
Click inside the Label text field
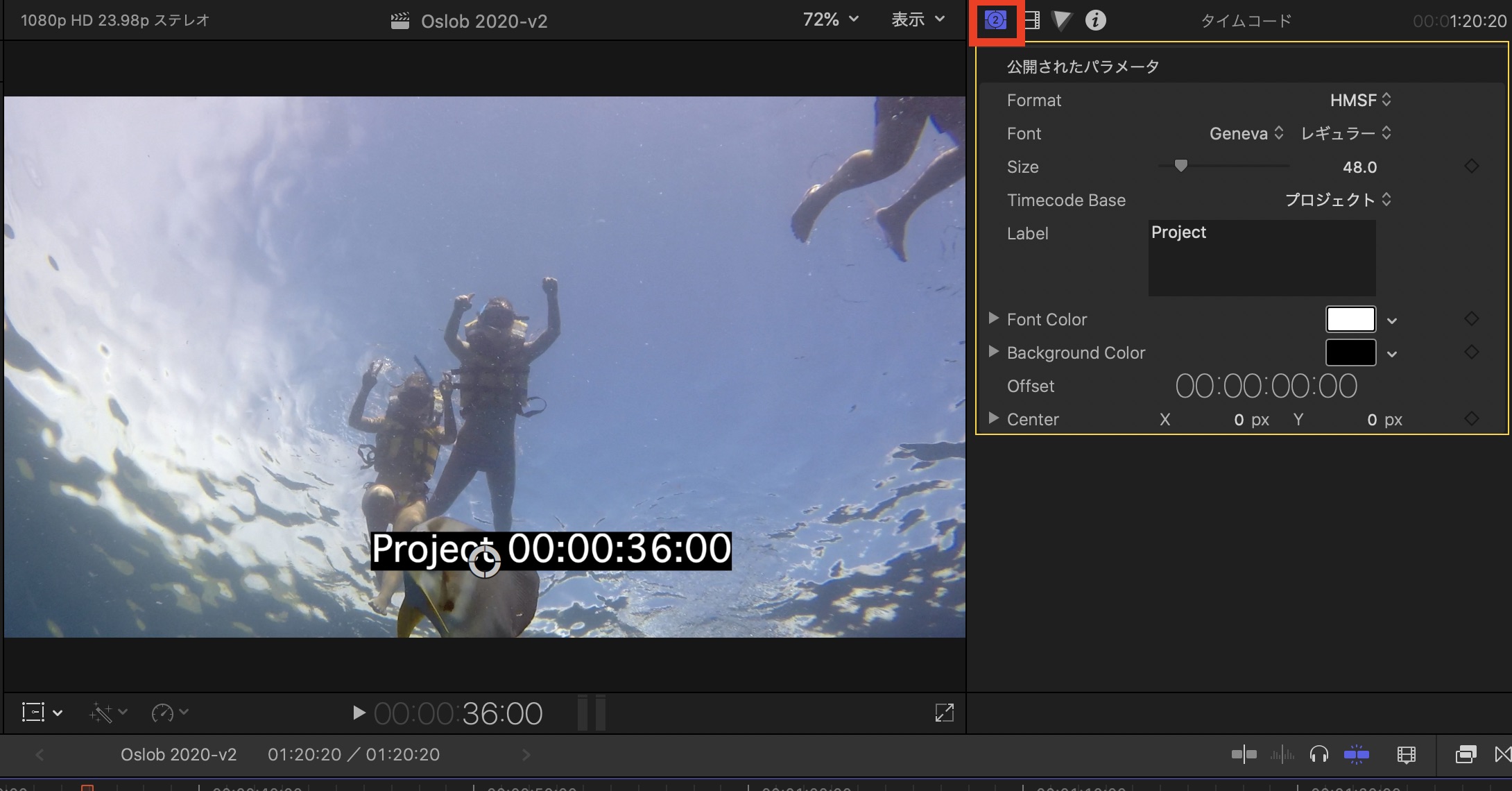click(1262, 258)
